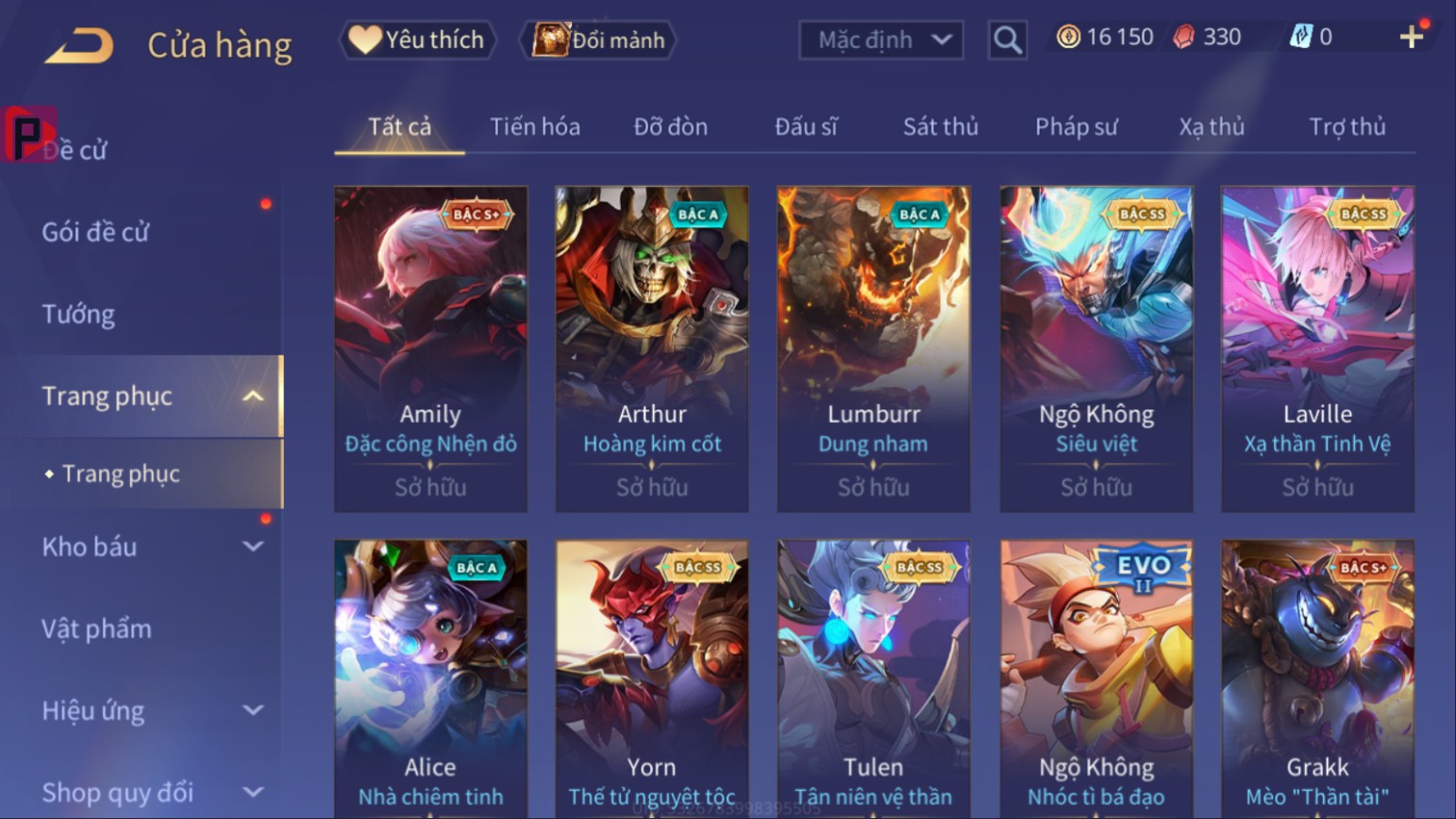Select Ngộ Không Nhóc tì bá đạo card
This screenshot has height=819, width=1456.
click(1096, 677)
